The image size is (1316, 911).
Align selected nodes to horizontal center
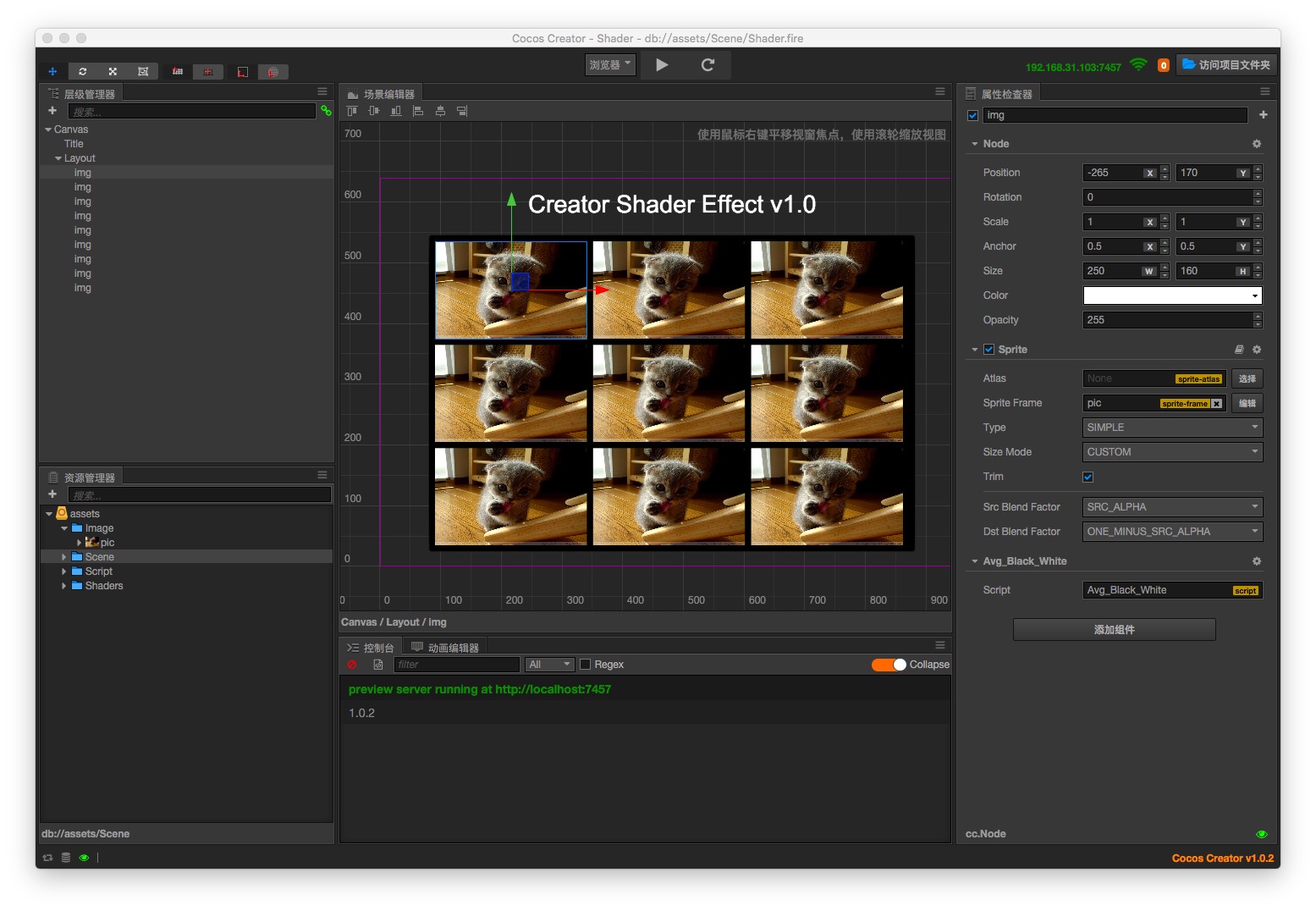(440, 111)
